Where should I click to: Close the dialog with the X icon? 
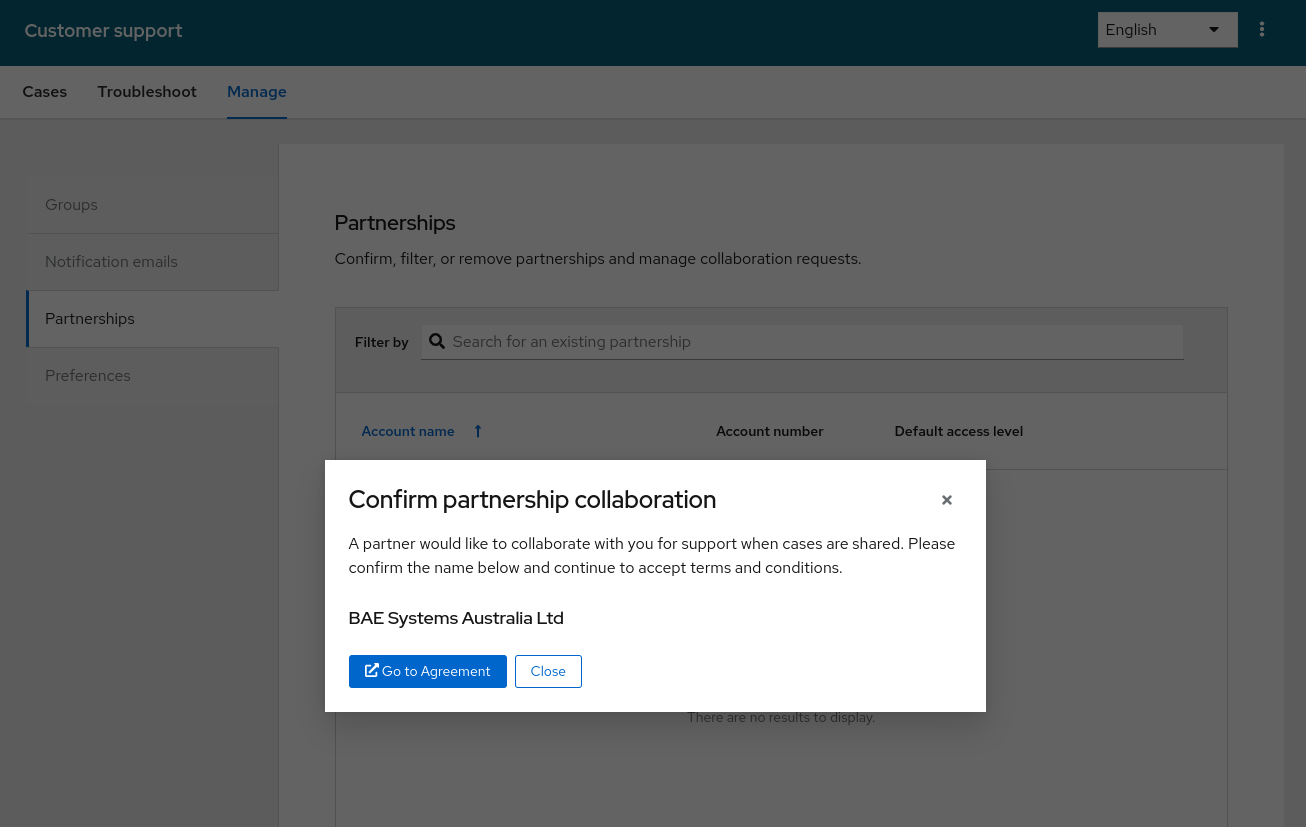pos(947,500)
